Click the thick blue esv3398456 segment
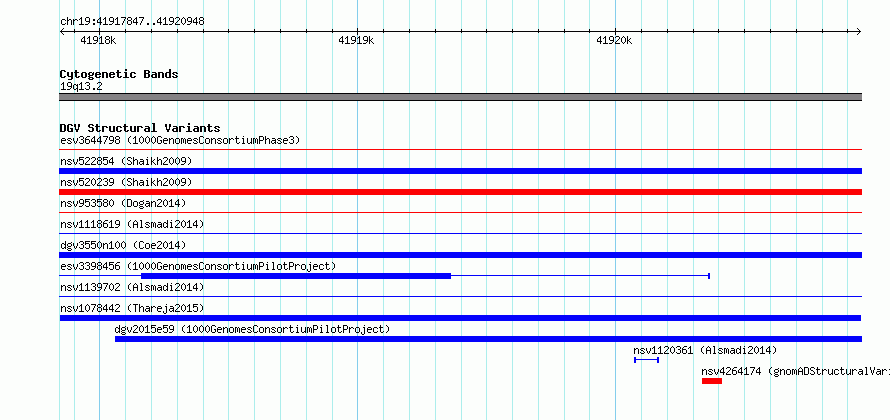The image size is (890, 420). click(x=296, y=276)
